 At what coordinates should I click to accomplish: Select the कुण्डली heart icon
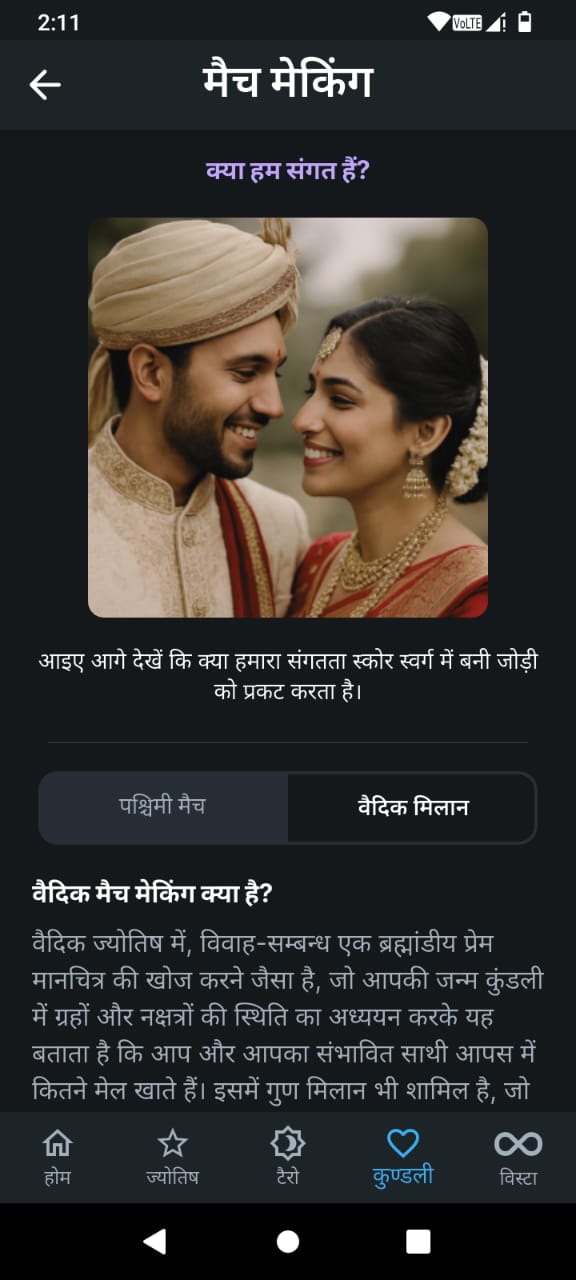pos(403,1143)
